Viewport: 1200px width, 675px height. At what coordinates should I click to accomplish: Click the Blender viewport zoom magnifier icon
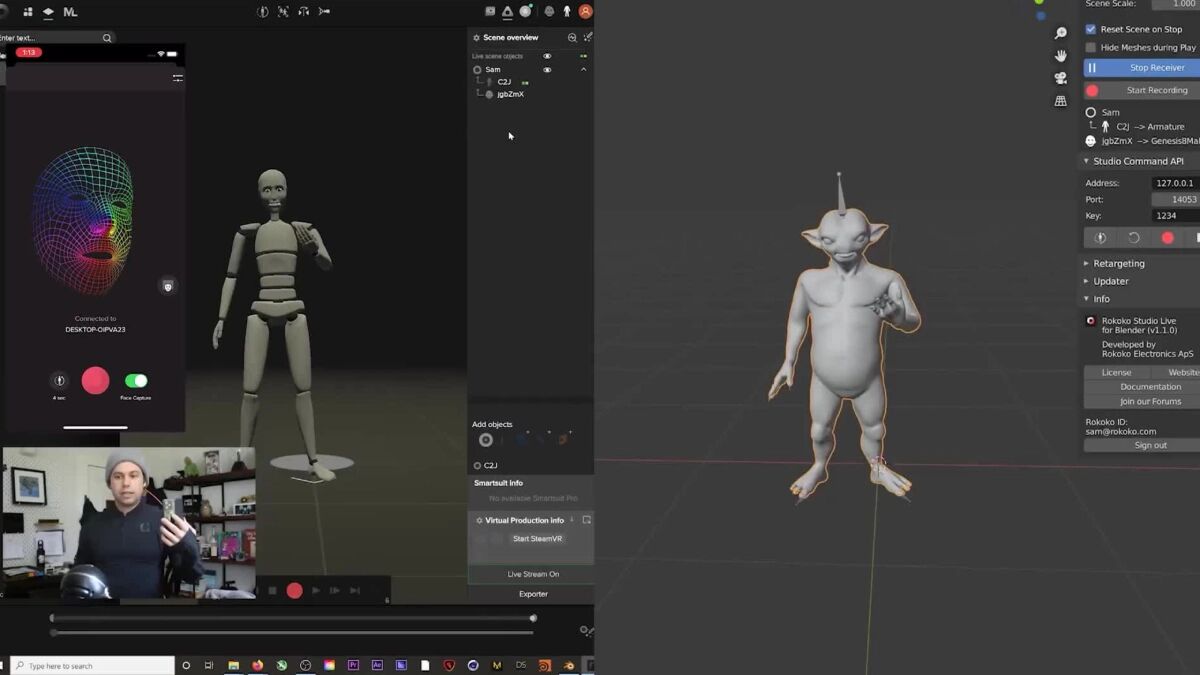pyautogui.click(x=1061, y=33)
